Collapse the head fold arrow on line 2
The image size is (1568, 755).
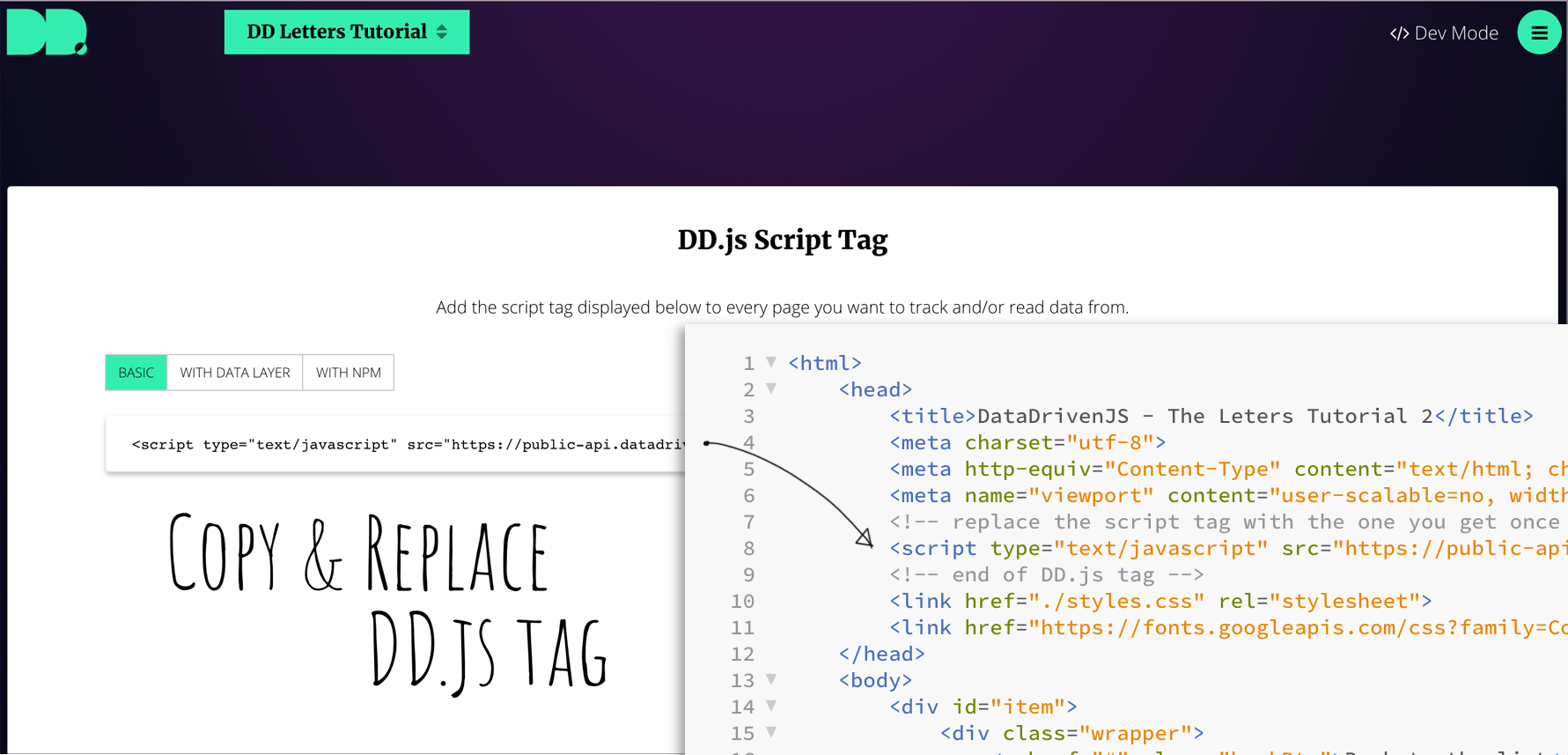point(771,389)
